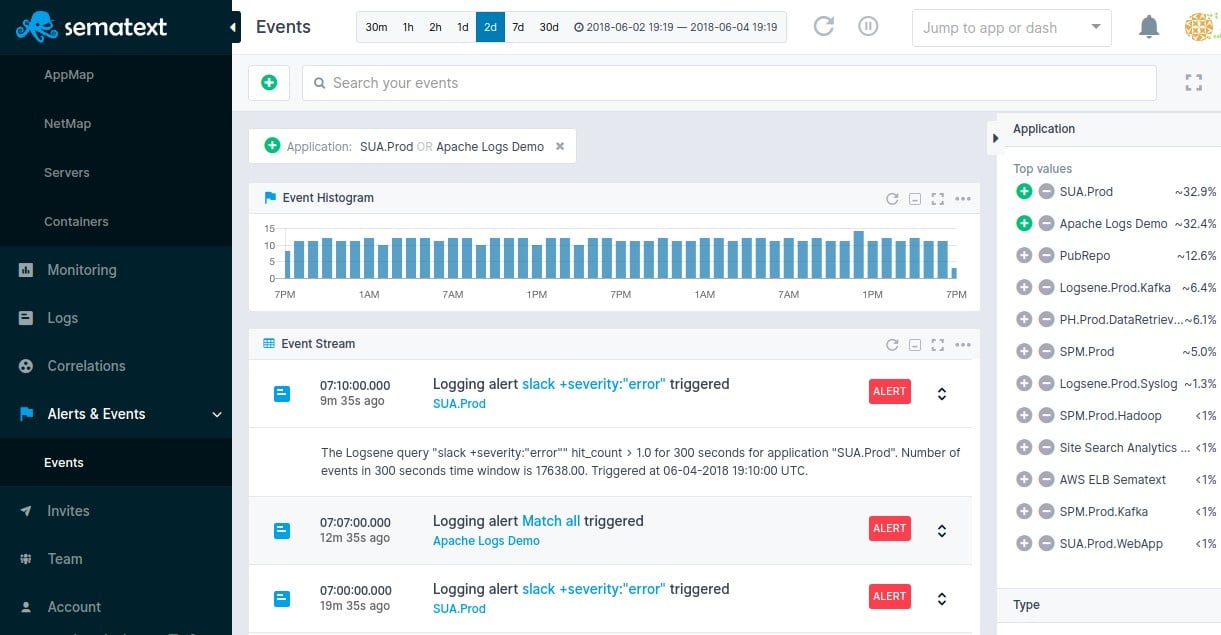The width and height of the screenshot is (1221, 635).
Task: Select the 1h time range
Action: point(408,27)
